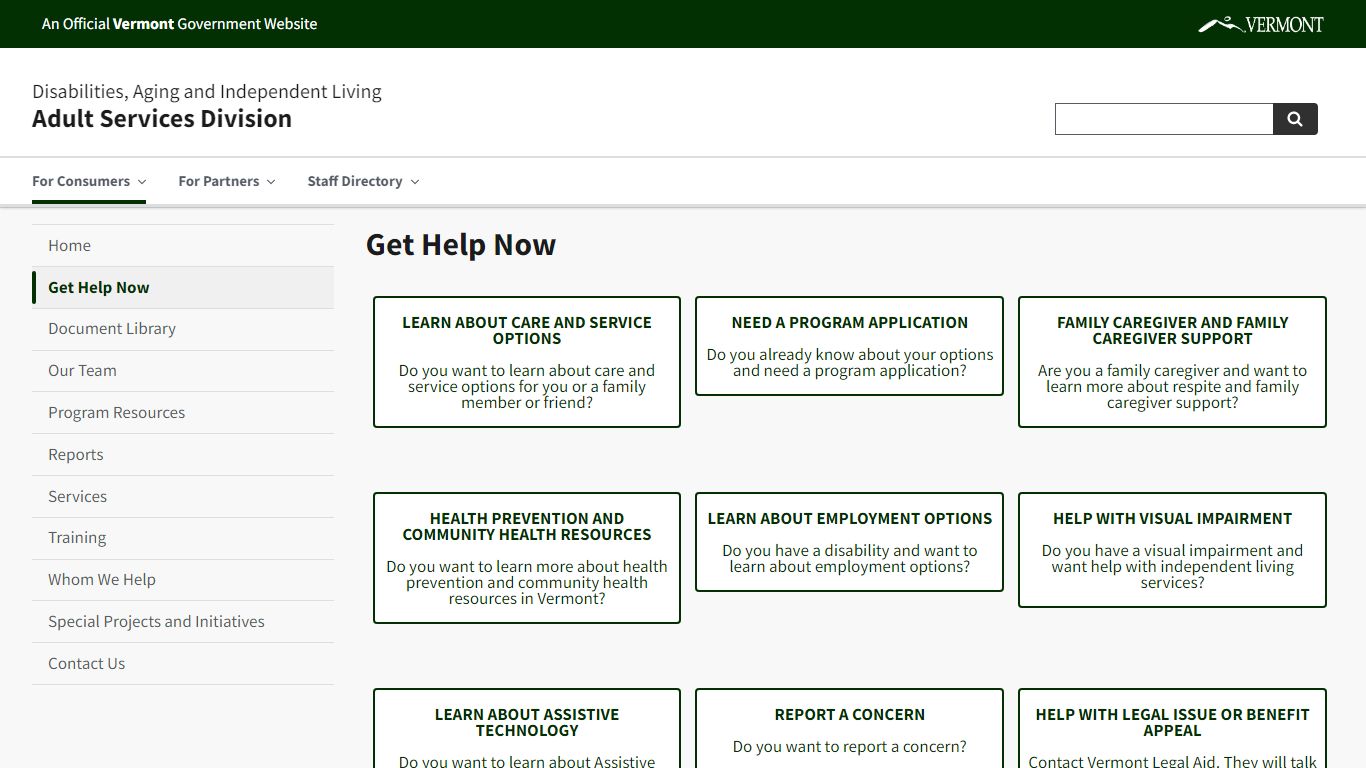The height and width of the screenshot is (768, 1366).
Task: Open Program Resources sidebar link
Action: [x=183, y=413]
